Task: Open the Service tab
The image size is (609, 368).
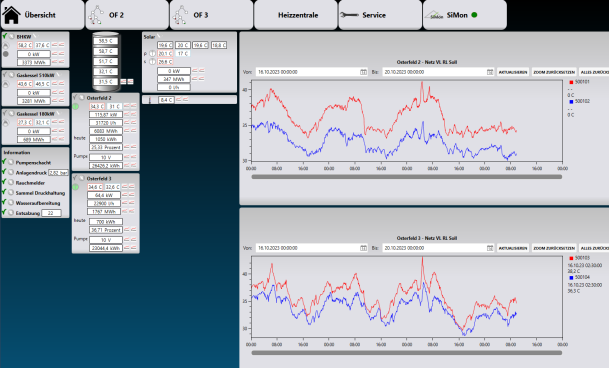Action: (380, 15)
